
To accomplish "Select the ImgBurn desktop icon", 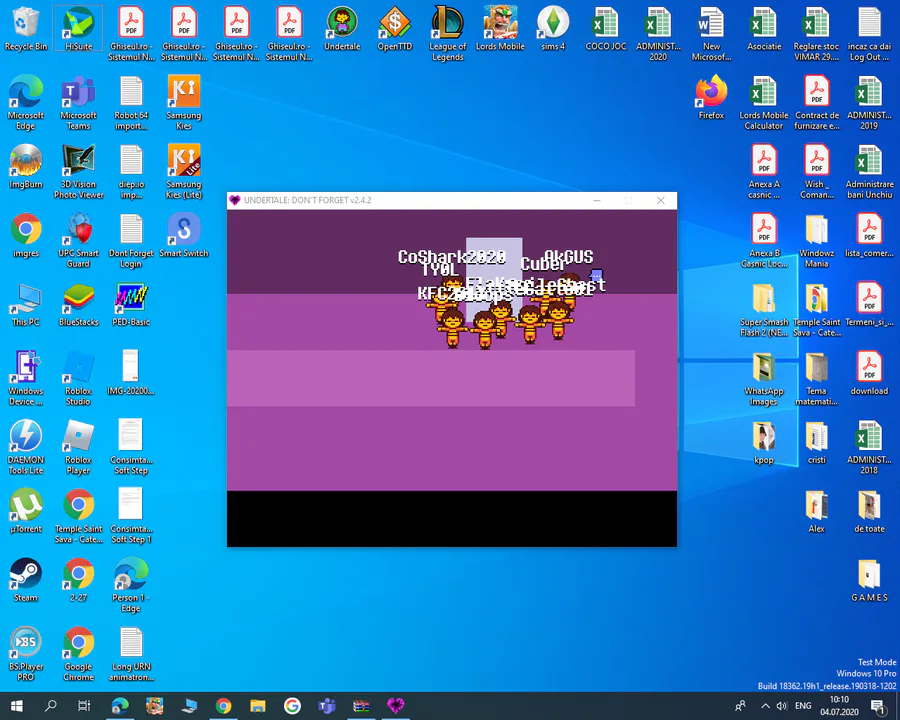I will [x=26, y=167].
